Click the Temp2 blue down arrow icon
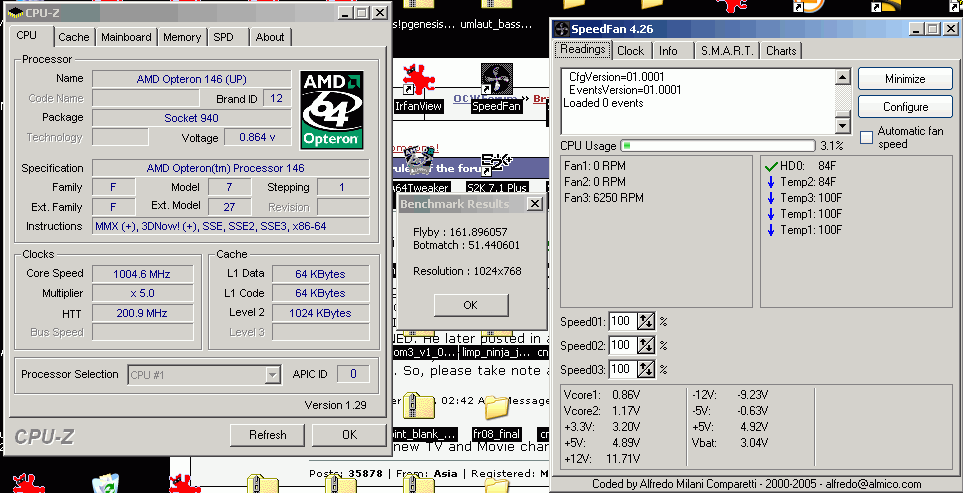 [771, 182]
